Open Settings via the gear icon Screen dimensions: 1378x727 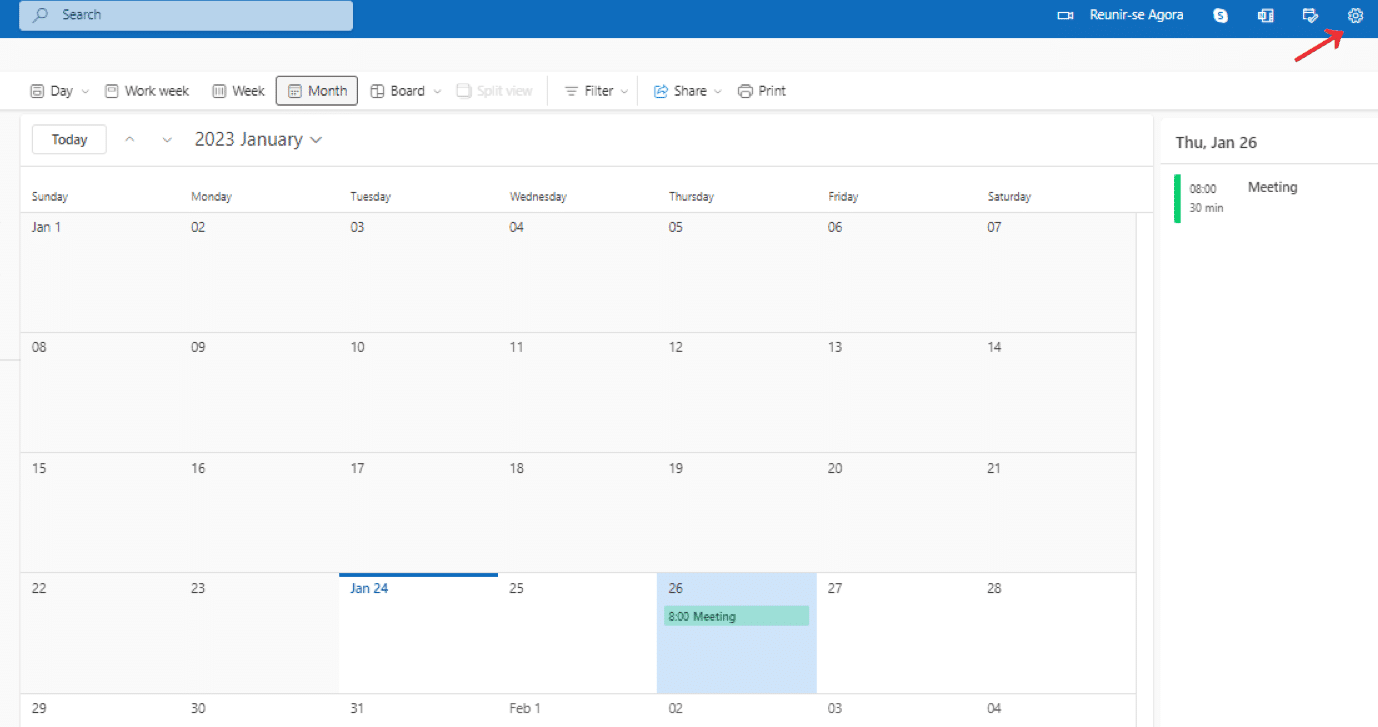1355,15
